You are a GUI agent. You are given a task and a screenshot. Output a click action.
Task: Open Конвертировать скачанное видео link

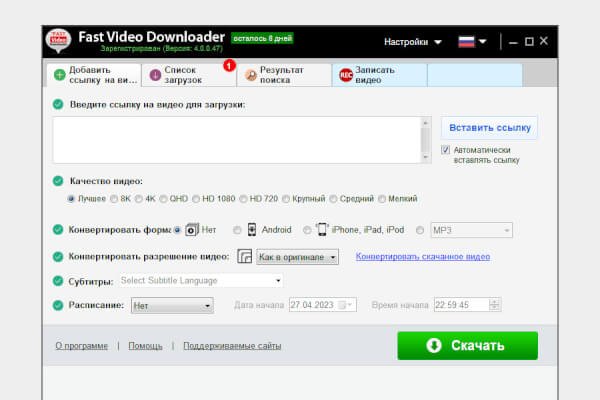423,256
